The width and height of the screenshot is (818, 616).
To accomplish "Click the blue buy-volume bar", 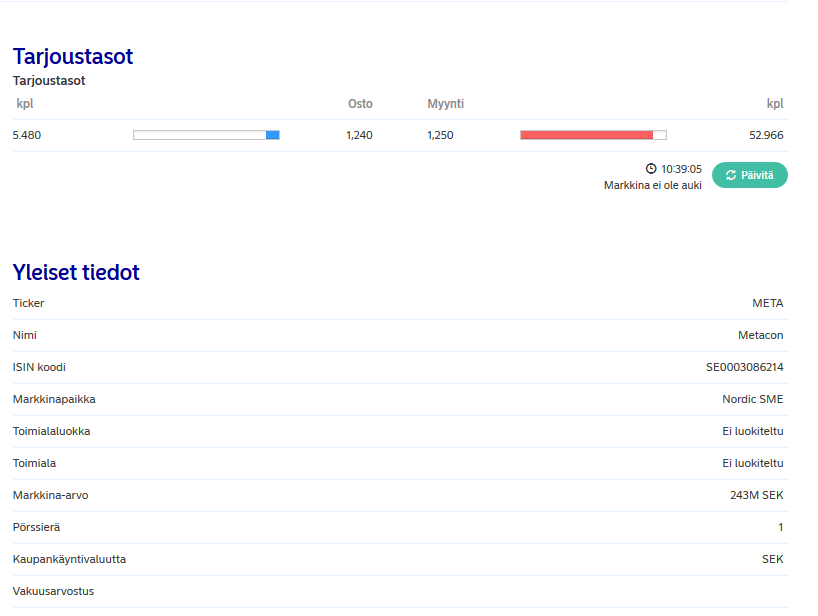I will tap(272, 135).
